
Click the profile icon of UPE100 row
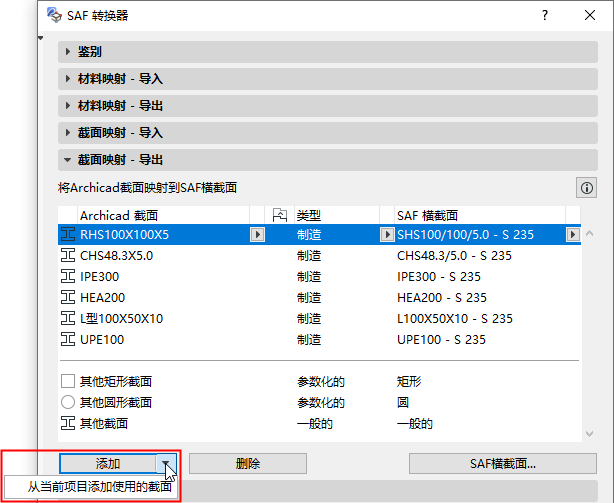[x=68, y=339]
